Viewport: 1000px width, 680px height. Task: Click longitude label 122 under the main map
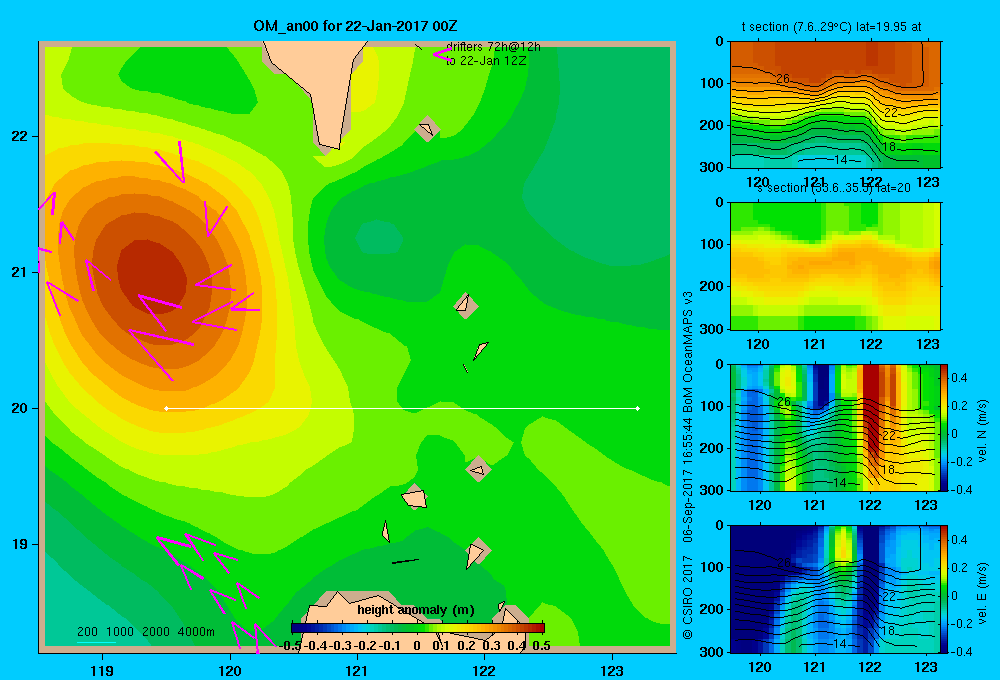click(x=484, y=670)
